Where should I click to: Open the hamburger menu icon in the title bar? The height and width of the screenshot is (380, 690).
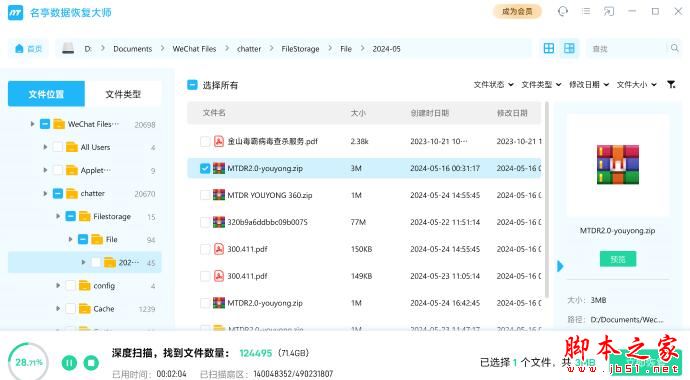pos(586,11)
